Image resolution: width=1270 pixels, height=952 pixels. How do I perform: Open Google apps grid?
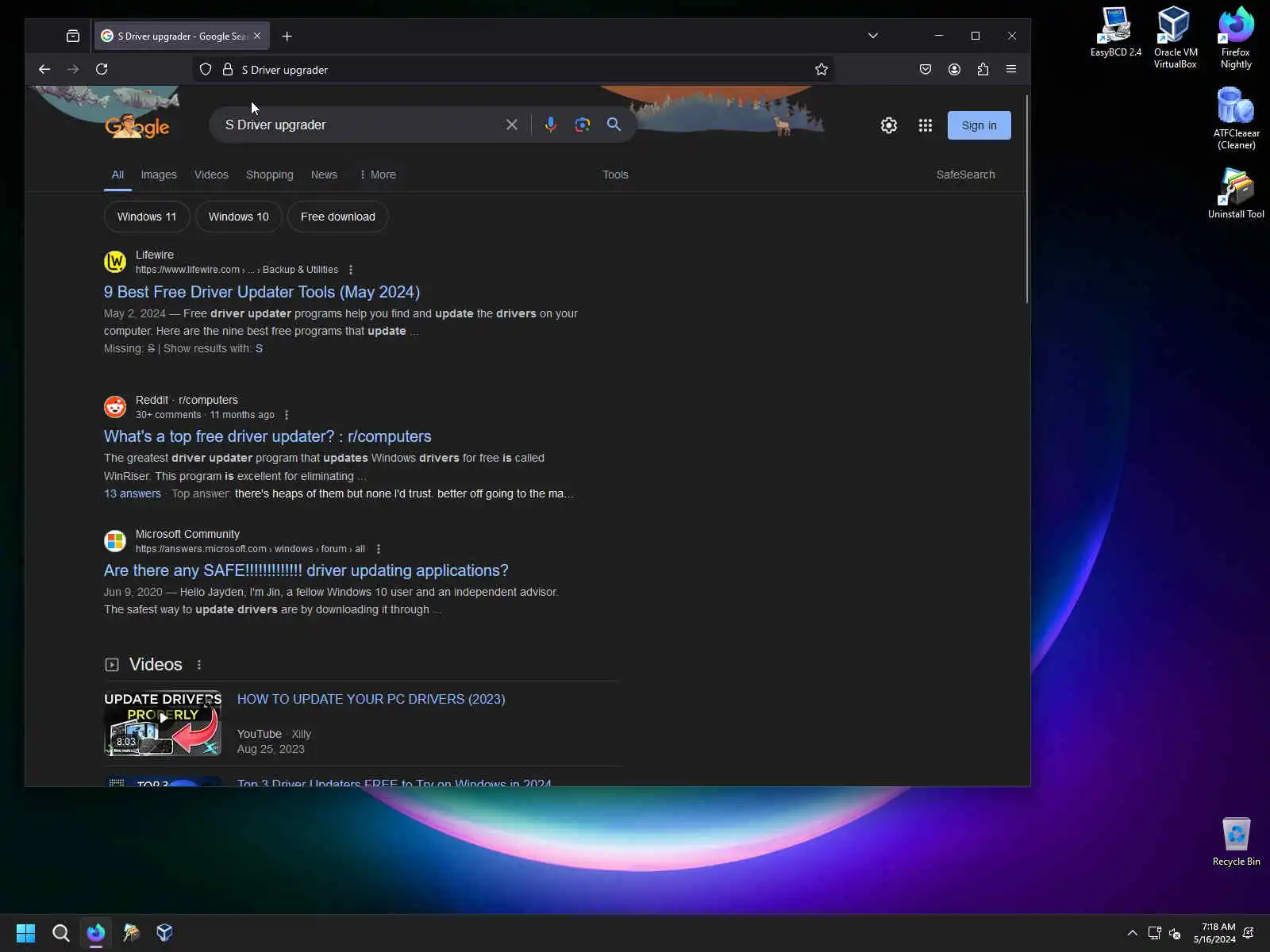coord(926,125)
